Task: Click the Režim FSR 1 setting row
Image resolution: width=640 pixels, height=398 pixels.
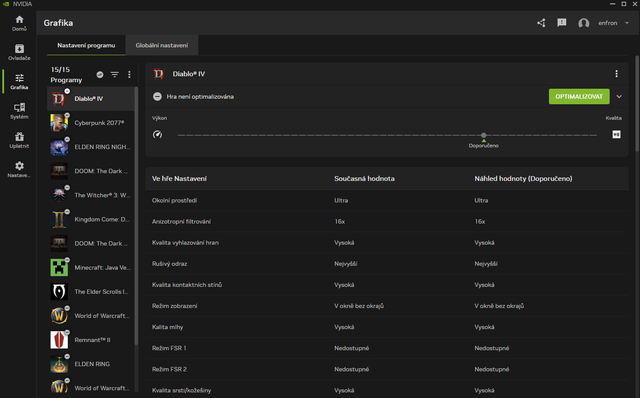Action: point(387,348)
